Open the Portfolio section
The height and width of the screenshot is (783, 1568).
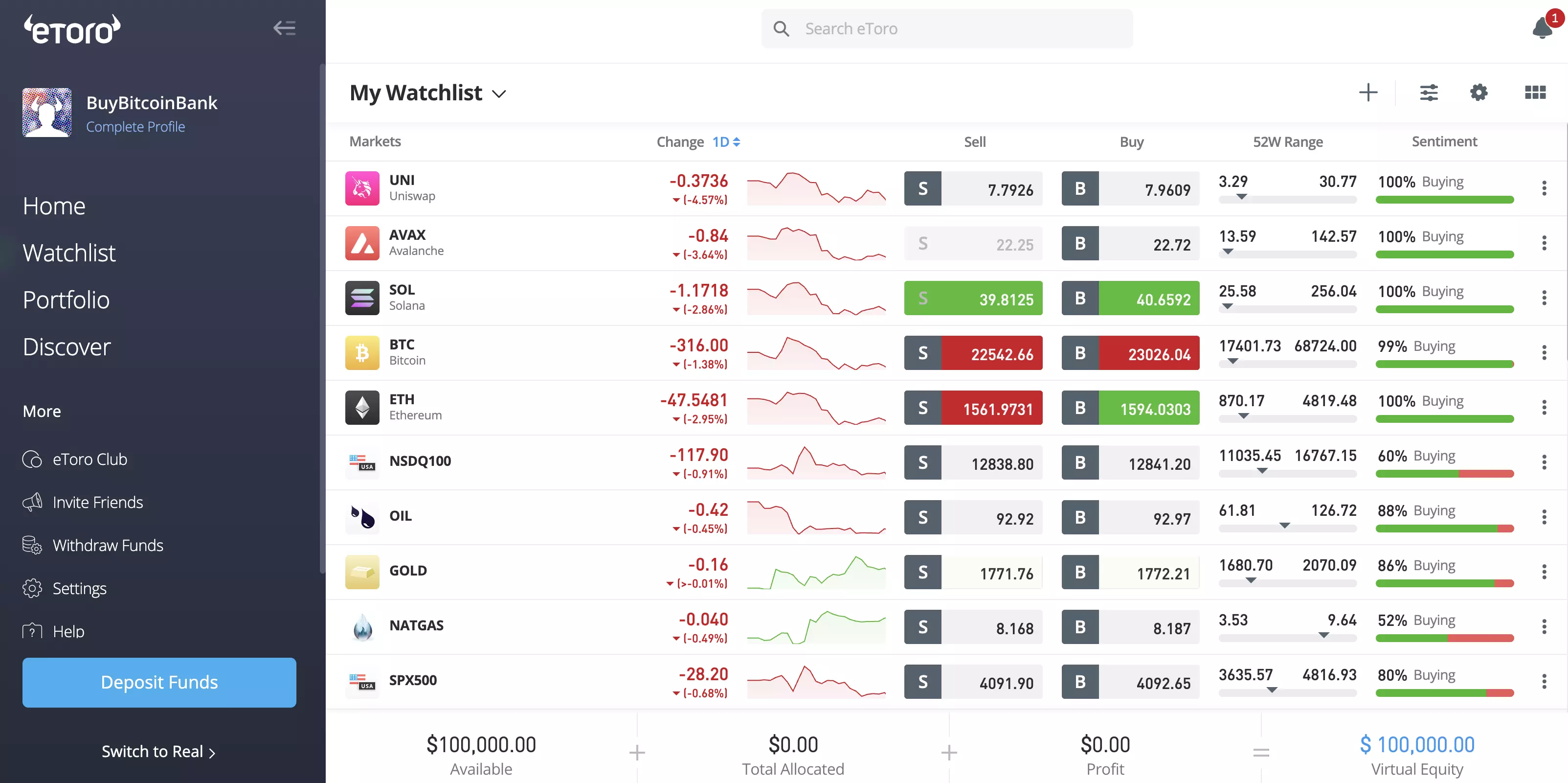pyautogui.click(x=67, y=299)
